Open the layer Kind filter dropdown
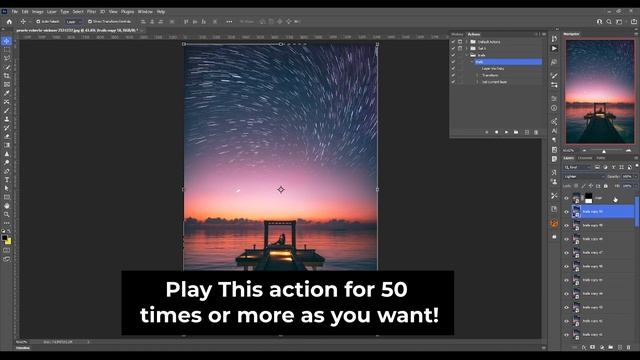This screenshot has width=640, height=360. 578,167
